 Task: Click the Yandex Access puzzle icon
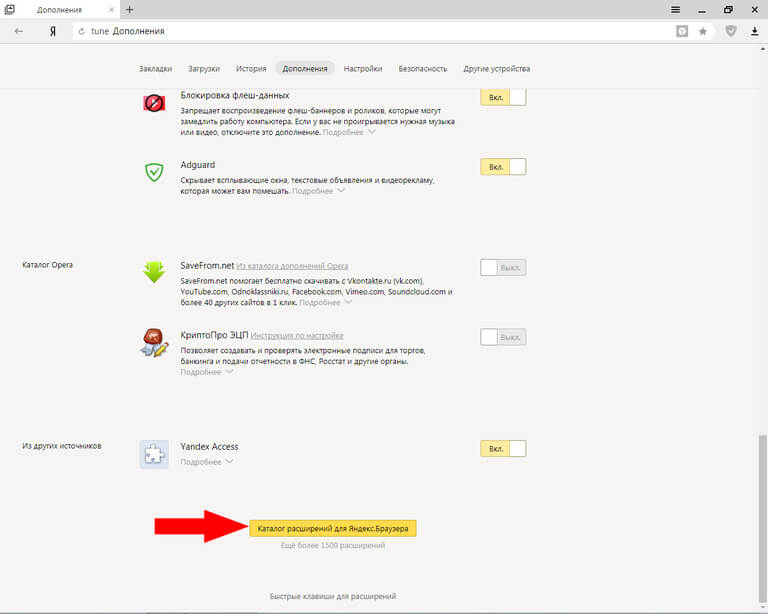154,454
